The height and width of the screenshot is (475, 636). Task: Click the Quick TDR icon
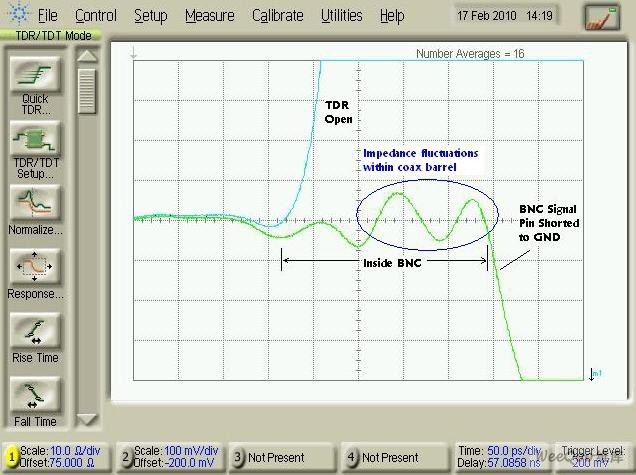pyautogui.click(x=35, y=76)
